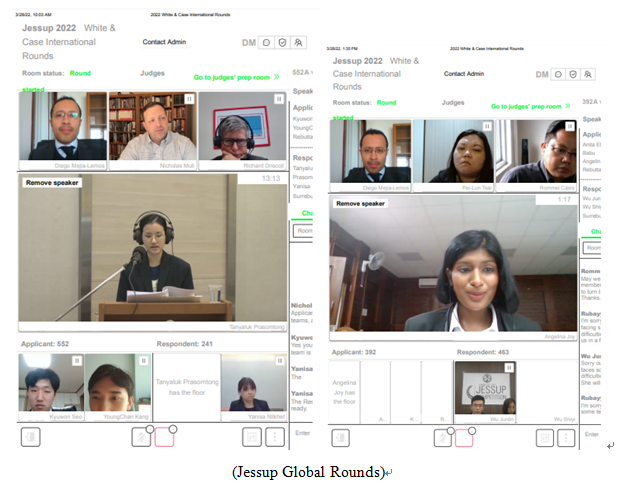Click the shield icon in right window header
The width and height of the screenshot is (624, 488).
point(574,74)
